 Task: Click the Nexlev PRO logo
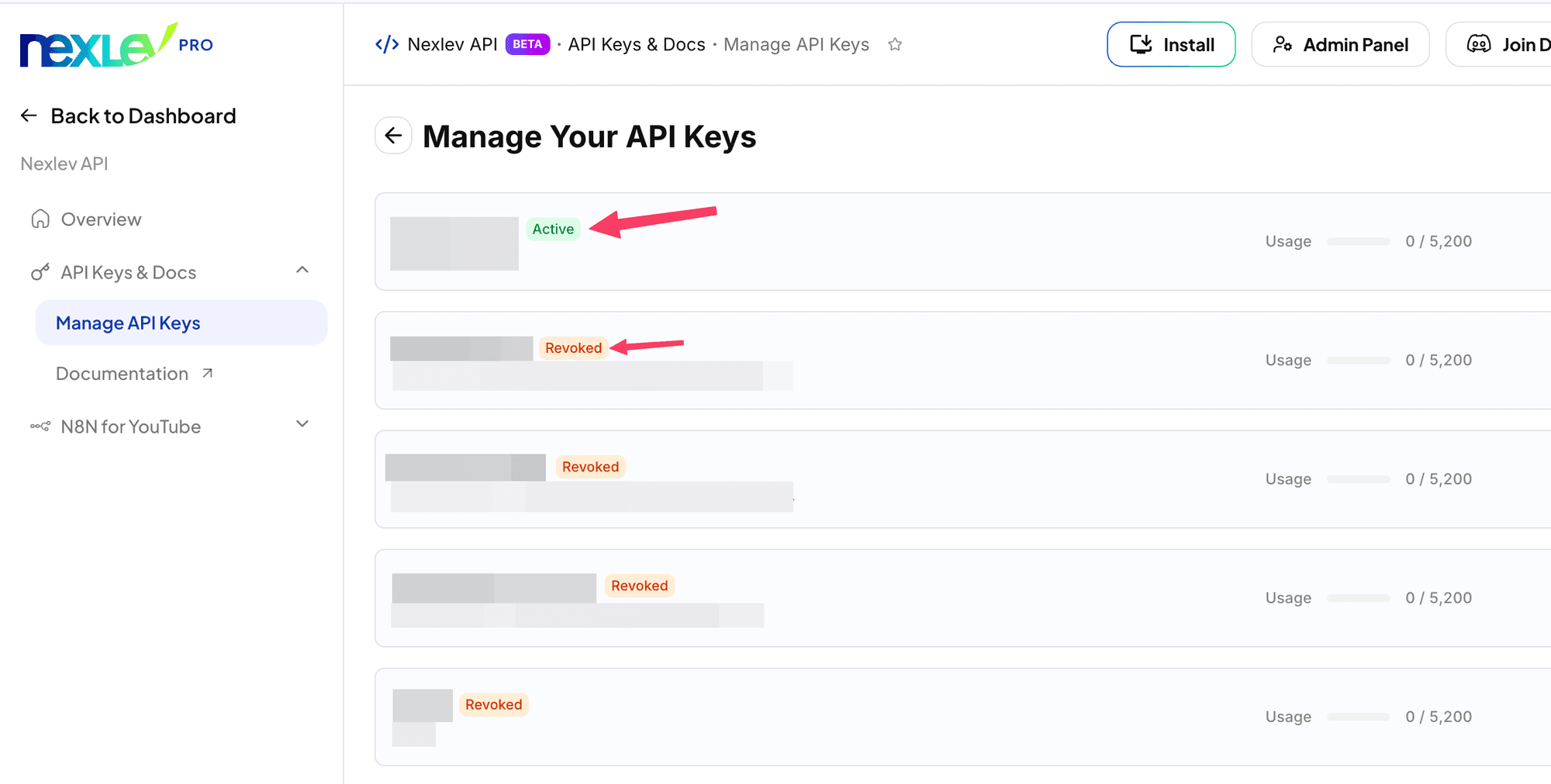point(116,45)
